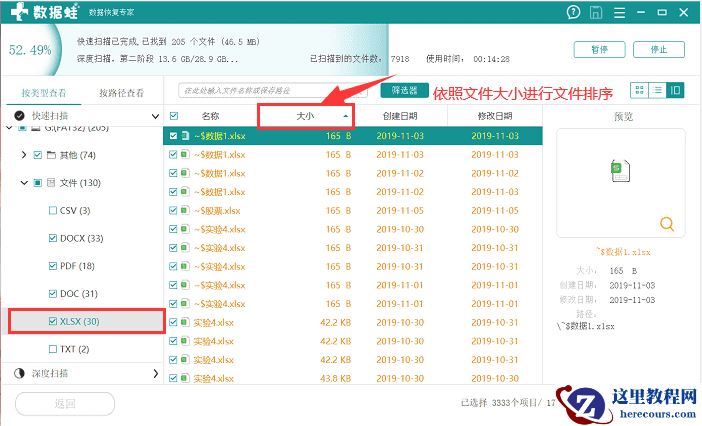The image size is (702, 426).
Task: Sort by 大小 column header
Action: coord(306,116)
